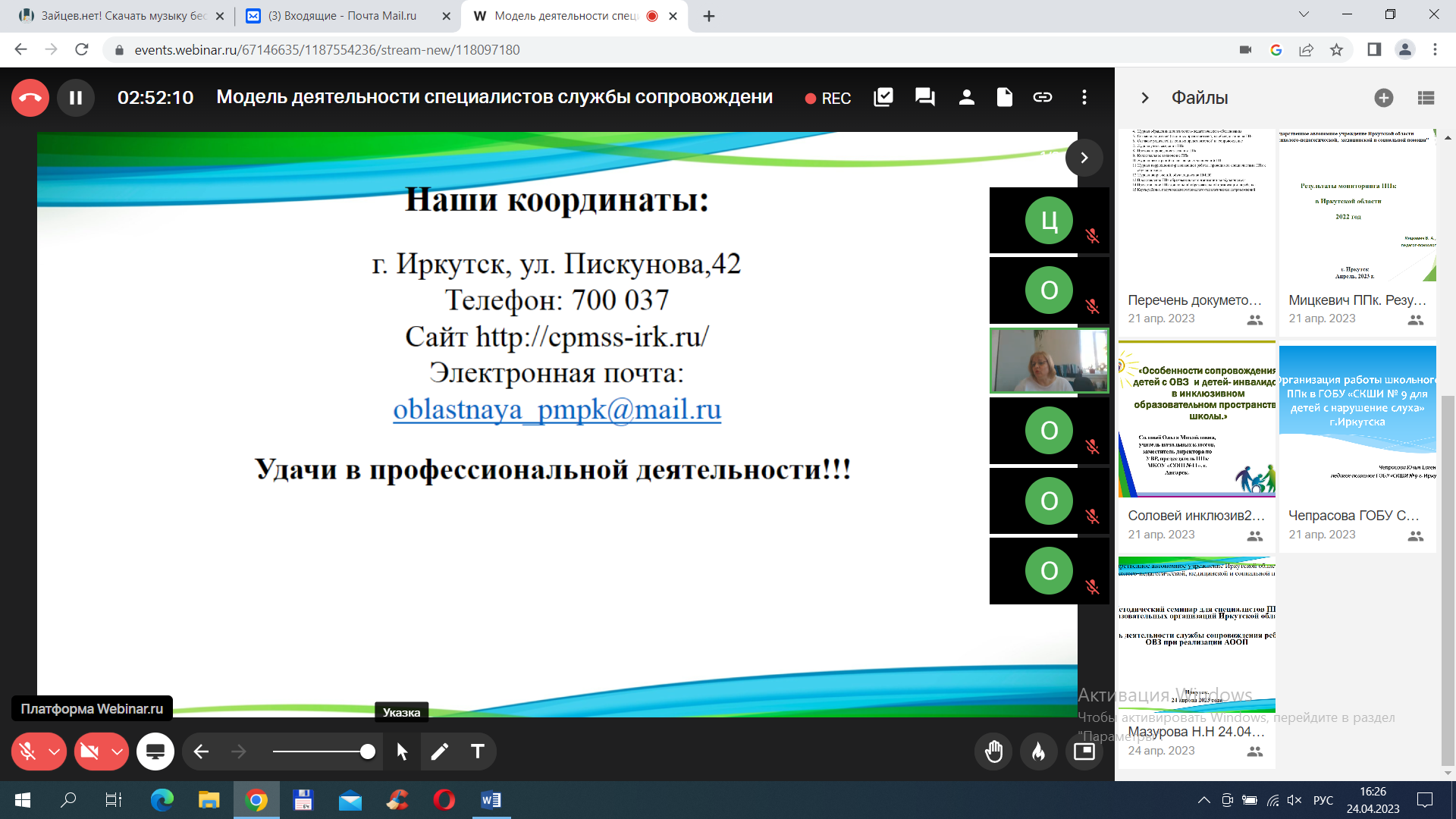Open file Соловей инклюзив2…
The height and width of the screenshot is (819, 1456).
[x=1197, y=447]
